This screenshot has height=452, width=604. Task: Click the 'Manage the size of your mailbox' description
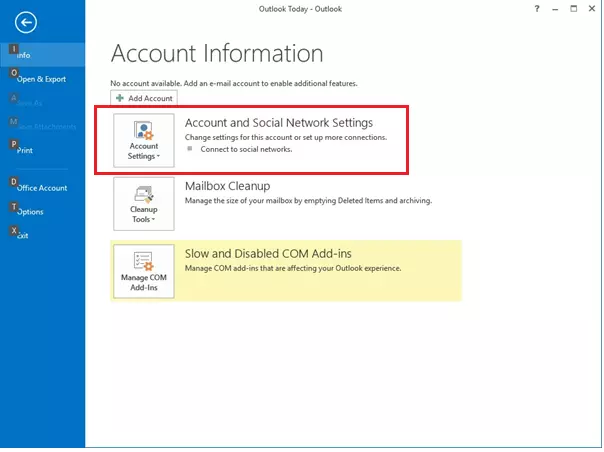click(308, 200)
